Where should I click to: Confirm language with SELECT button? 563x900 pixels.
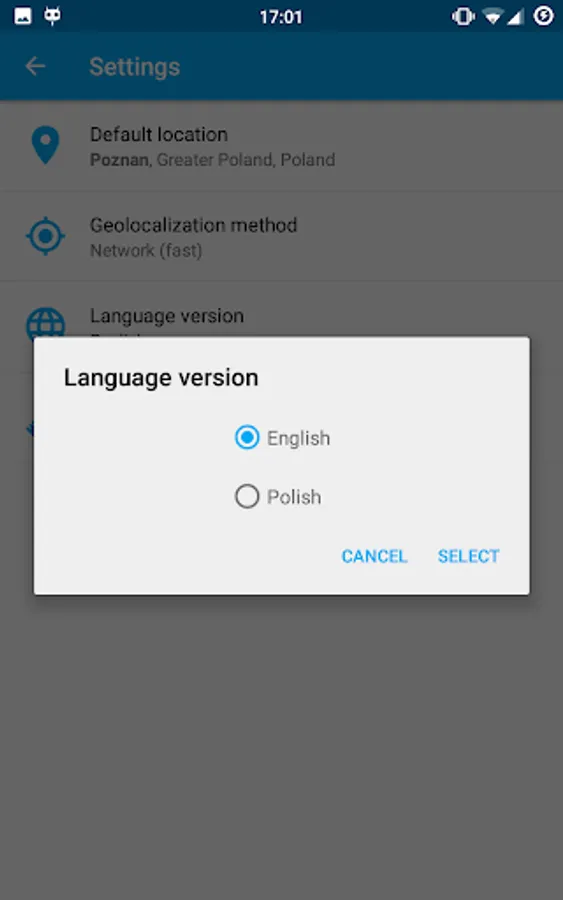(468, 556)
